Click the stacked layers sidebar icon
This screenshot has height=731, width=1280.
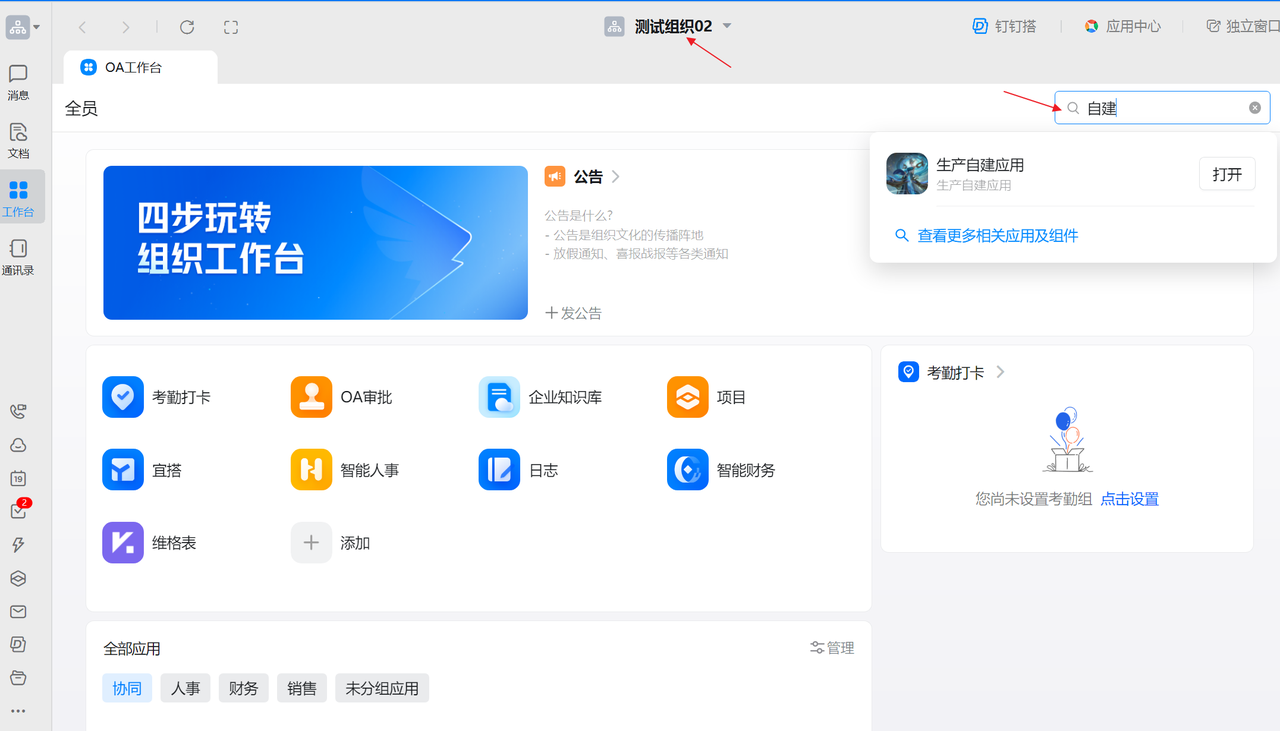click(x=18, y=578)
